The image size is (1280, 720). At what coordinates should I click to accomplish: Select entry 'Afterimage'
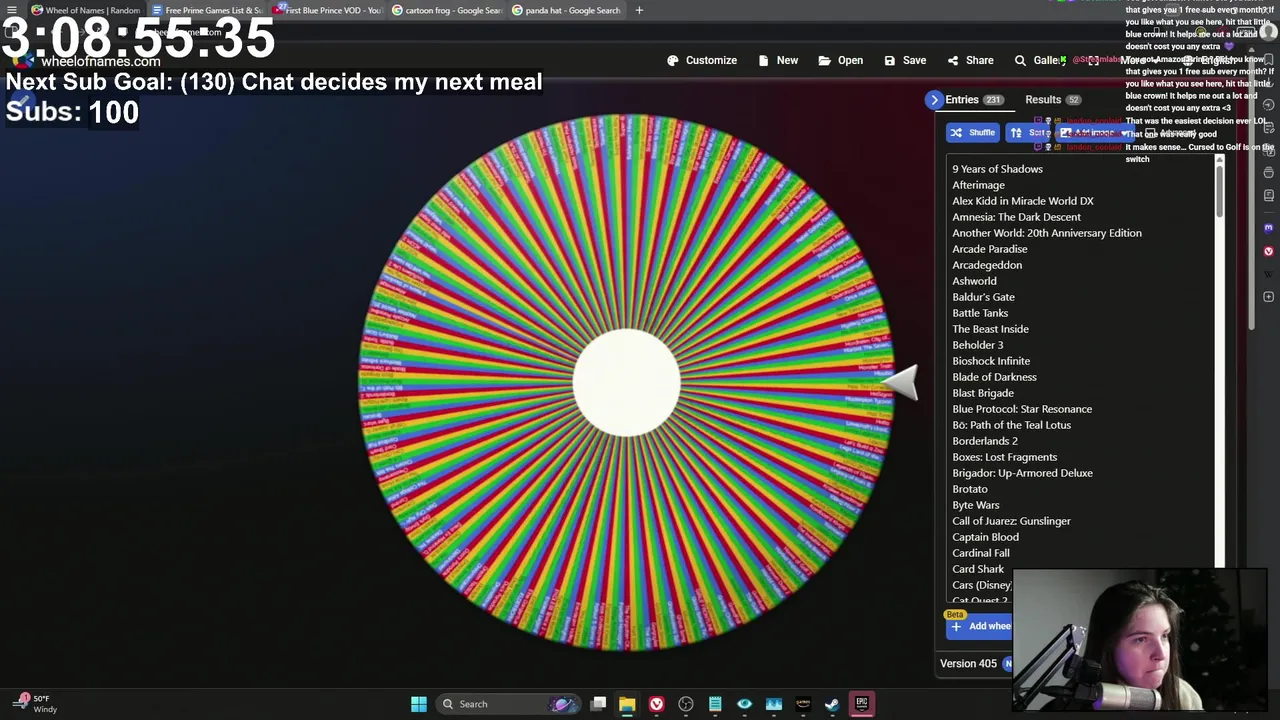pos(978,185)
